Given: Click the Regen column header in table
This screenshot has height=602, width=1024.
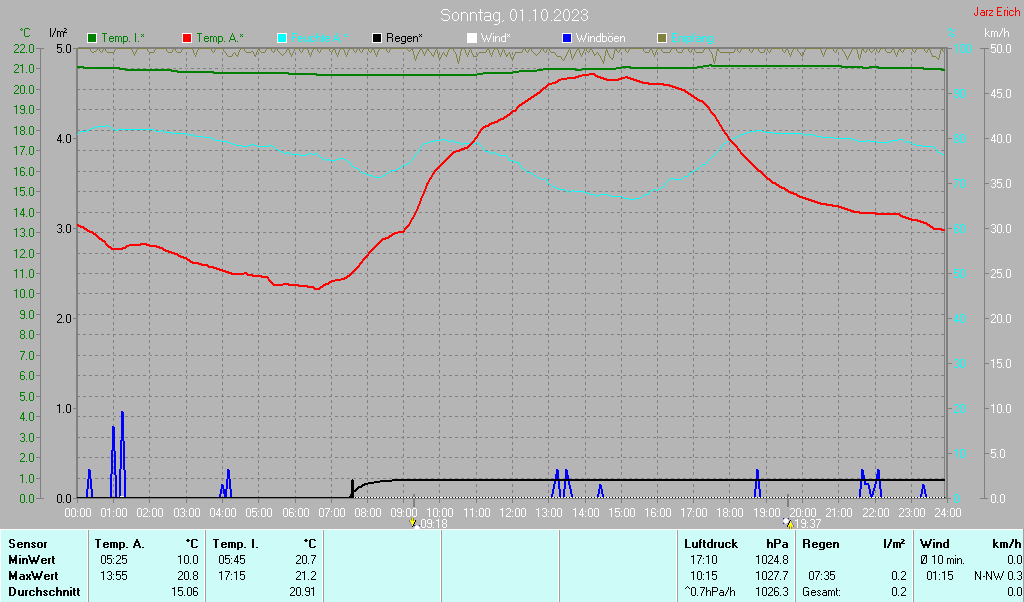Looking at the screenshot, I should pyautogui.click(x=821, y=543).
